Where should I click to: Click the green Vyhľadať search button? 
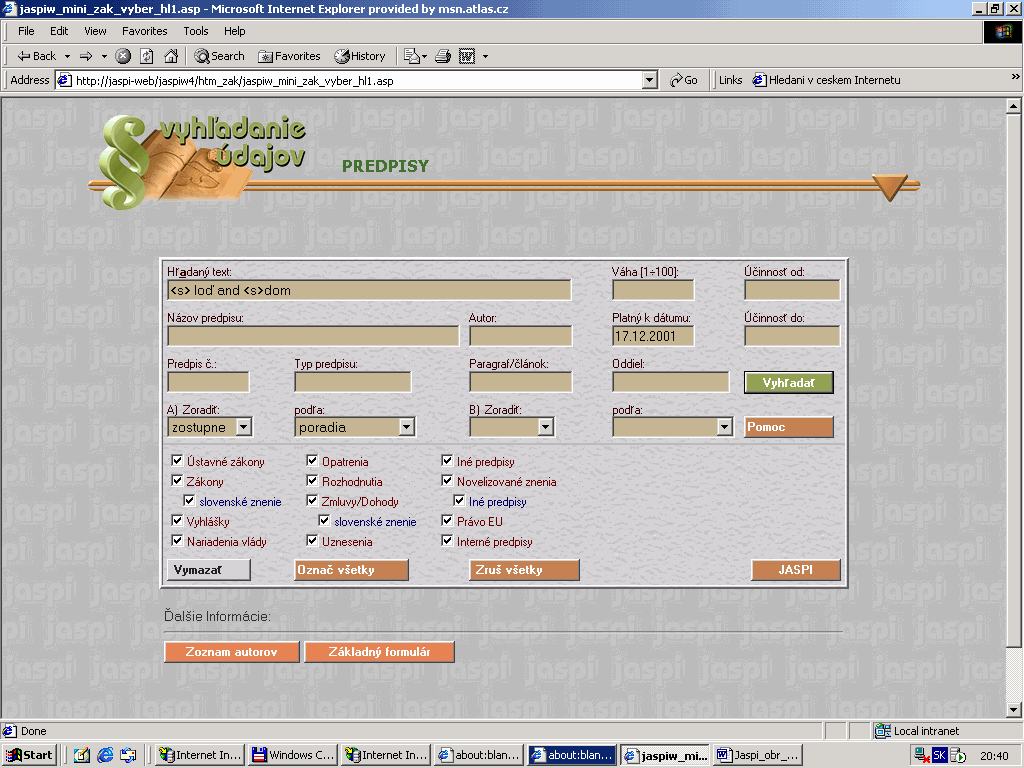[x=789, y=383]
